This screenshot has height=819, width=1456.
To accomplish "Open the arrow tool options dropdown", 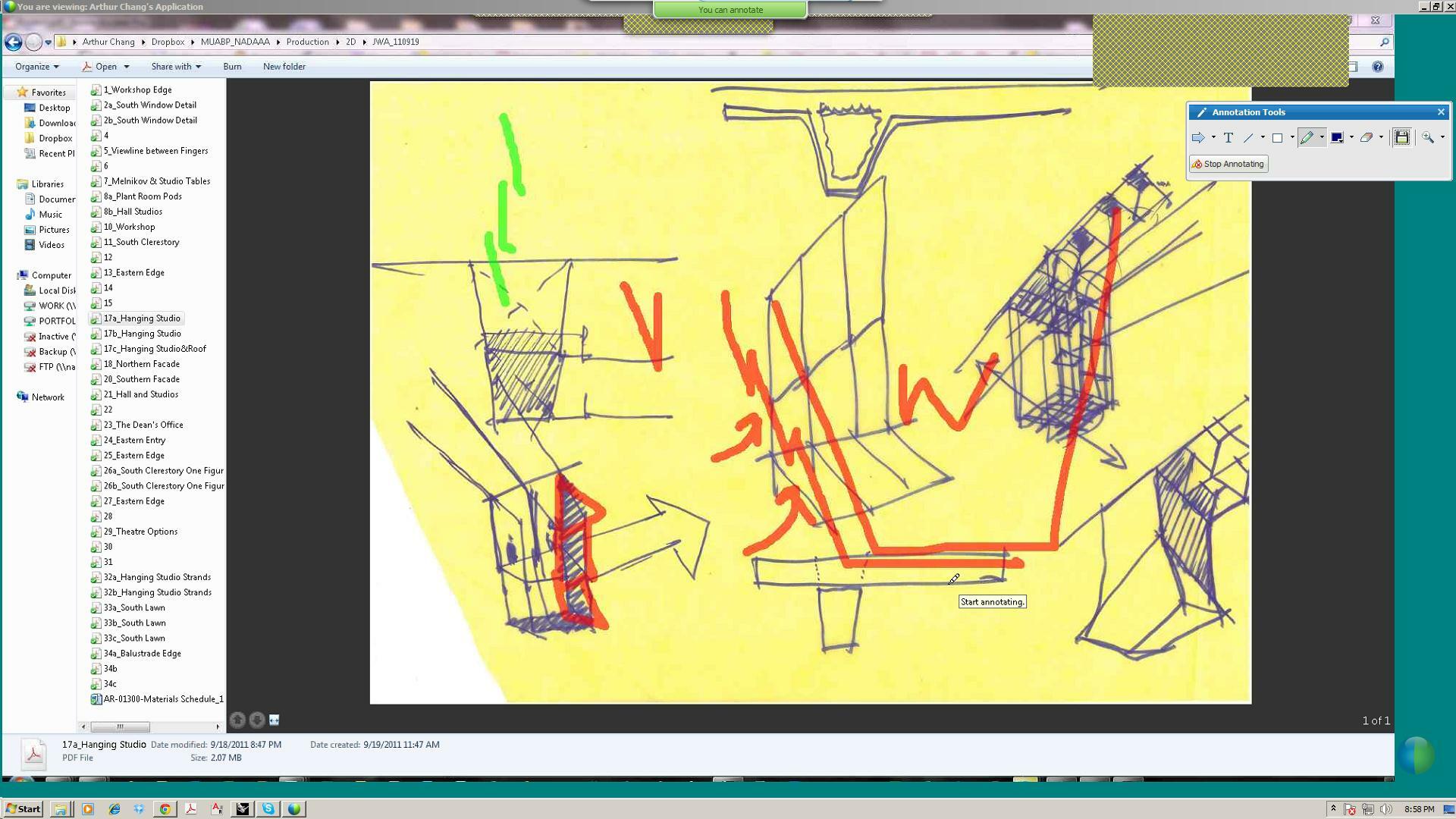I will point(1213,137).
